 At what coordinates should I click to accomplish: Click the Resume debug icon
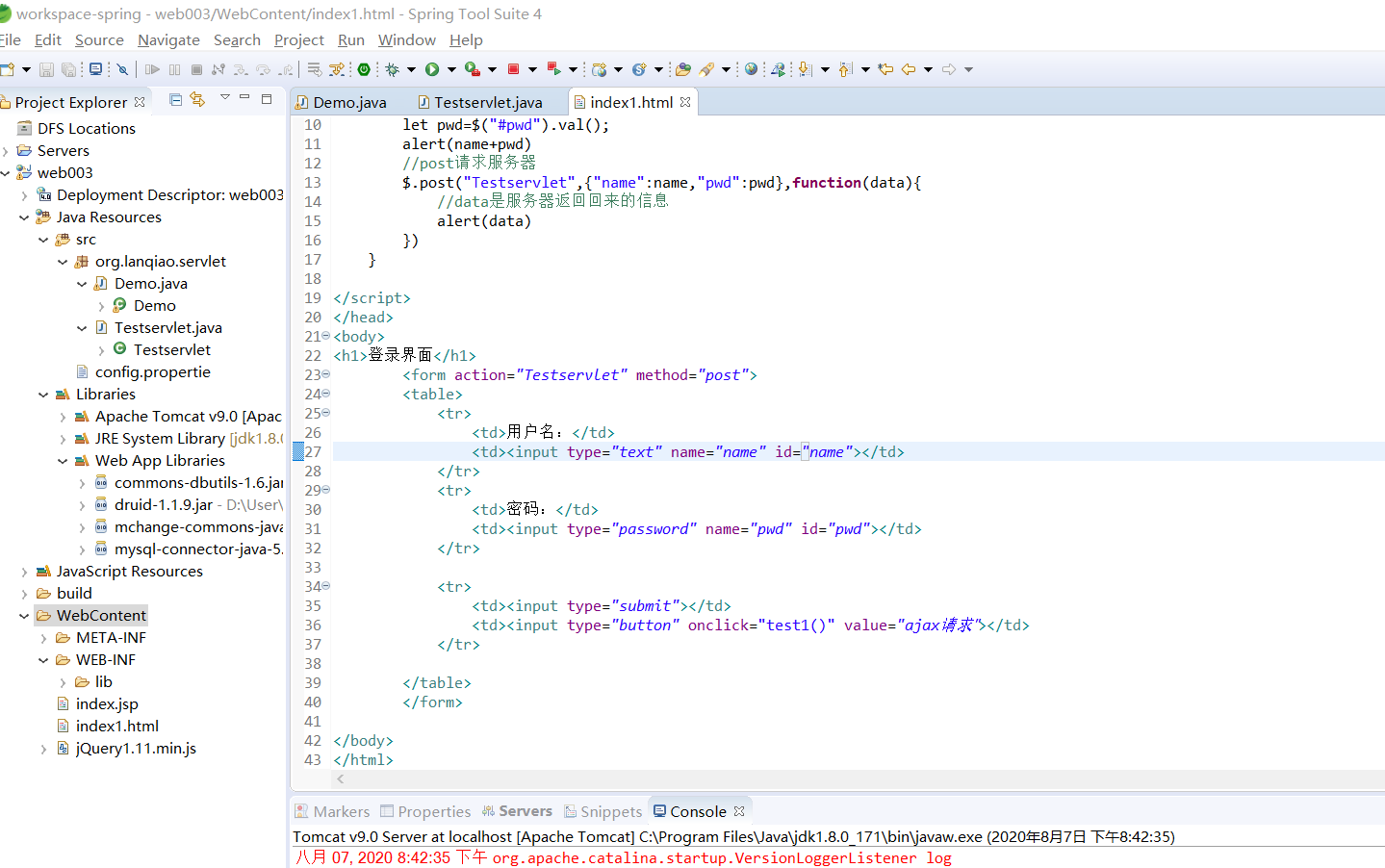coord(152,69)
